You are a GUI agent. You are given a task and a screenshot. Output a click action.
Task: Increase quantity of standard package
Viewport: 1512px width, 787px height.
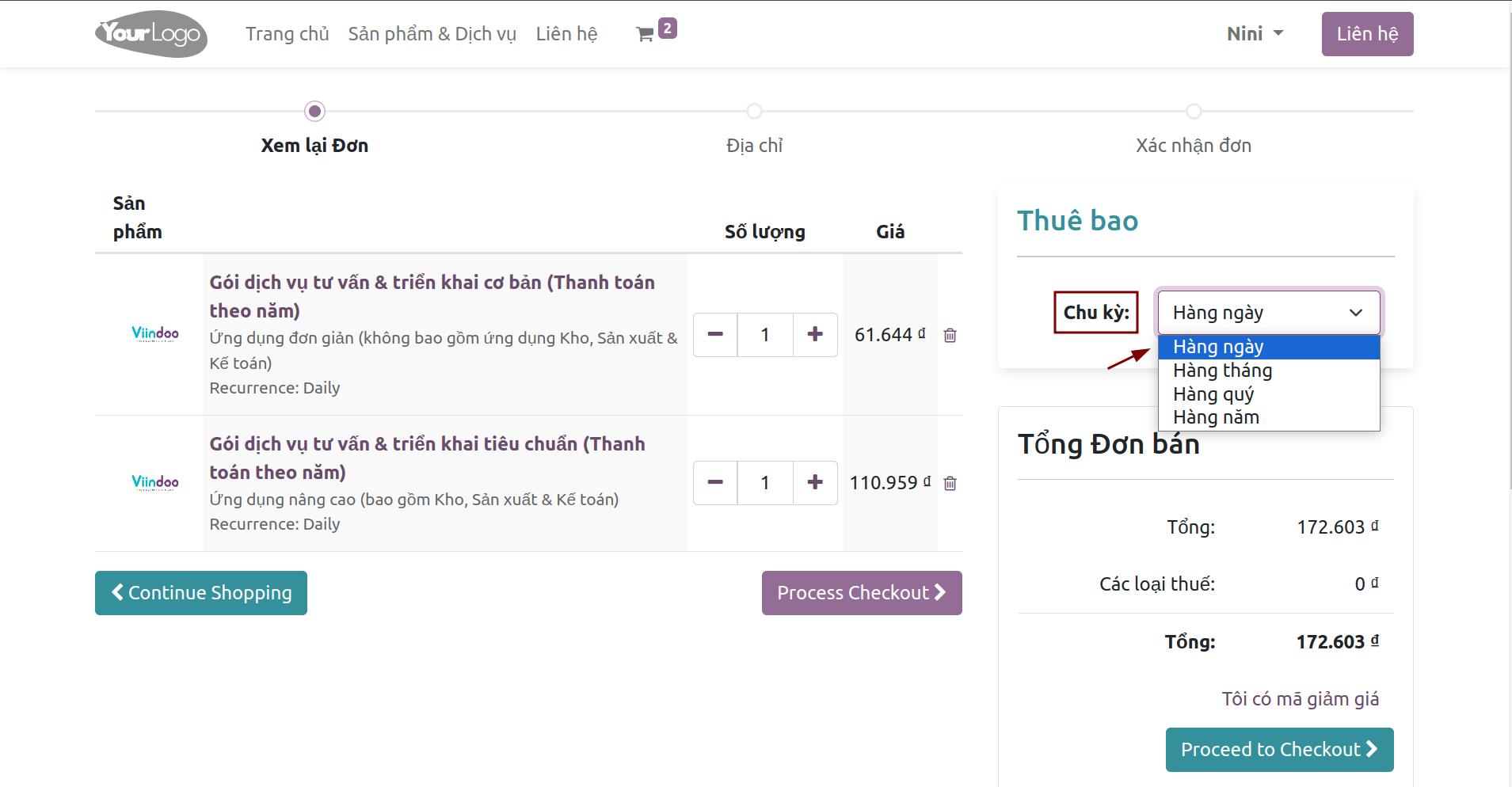coord(815,483)
